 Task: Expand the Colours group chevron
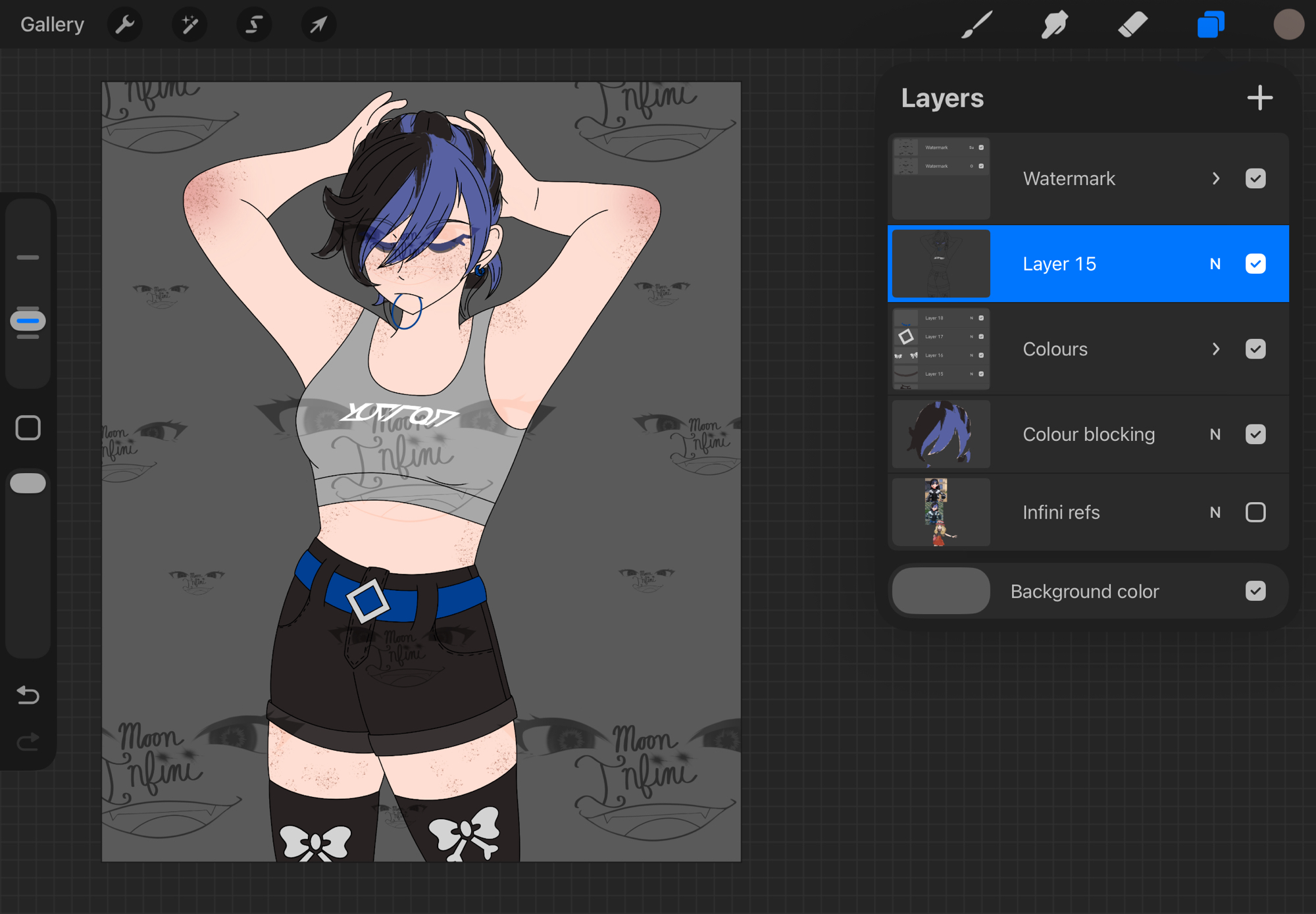click(x=1215, y=349)
